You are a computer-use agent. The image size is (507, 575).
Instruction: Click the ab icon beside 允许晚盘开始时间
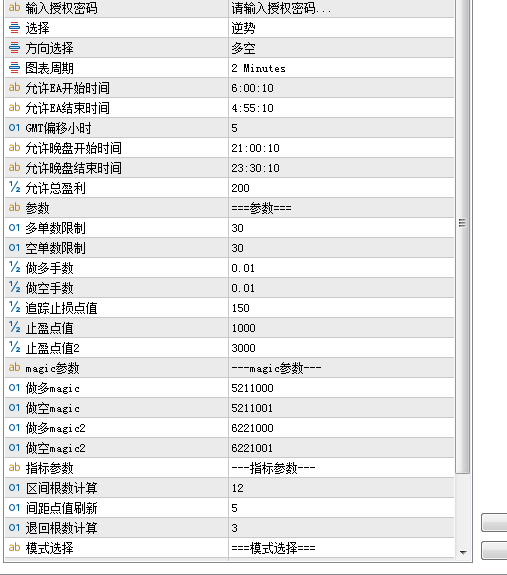(x=14, y=148)
